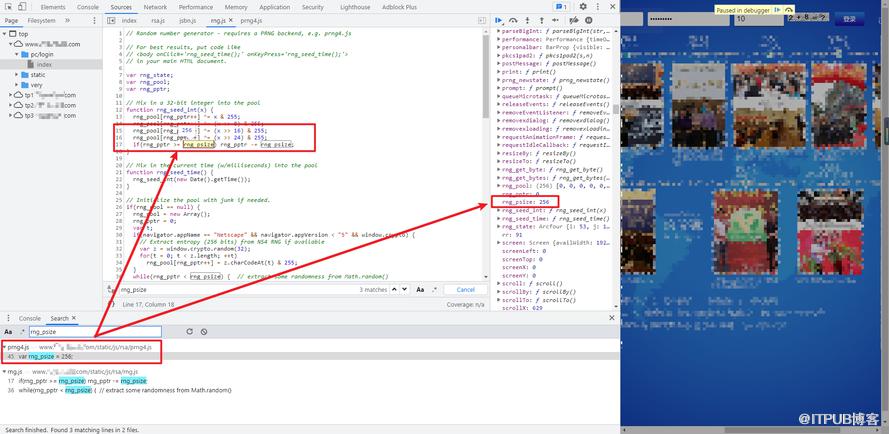Collapse the pc/login folder

point(16,54)
